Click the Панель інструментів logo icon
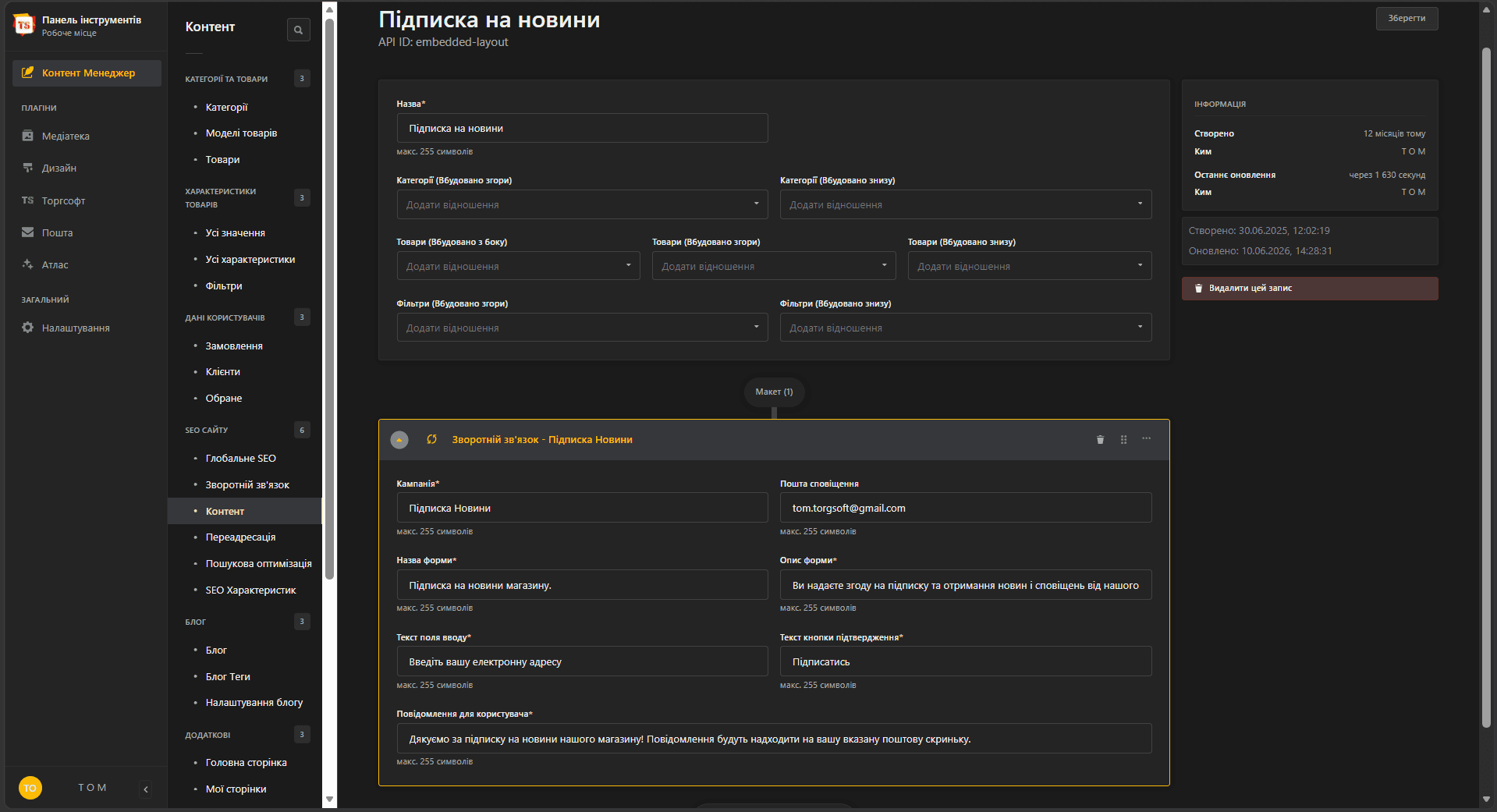The width and height of the screenshot is (1497, 812). (24, 25)
